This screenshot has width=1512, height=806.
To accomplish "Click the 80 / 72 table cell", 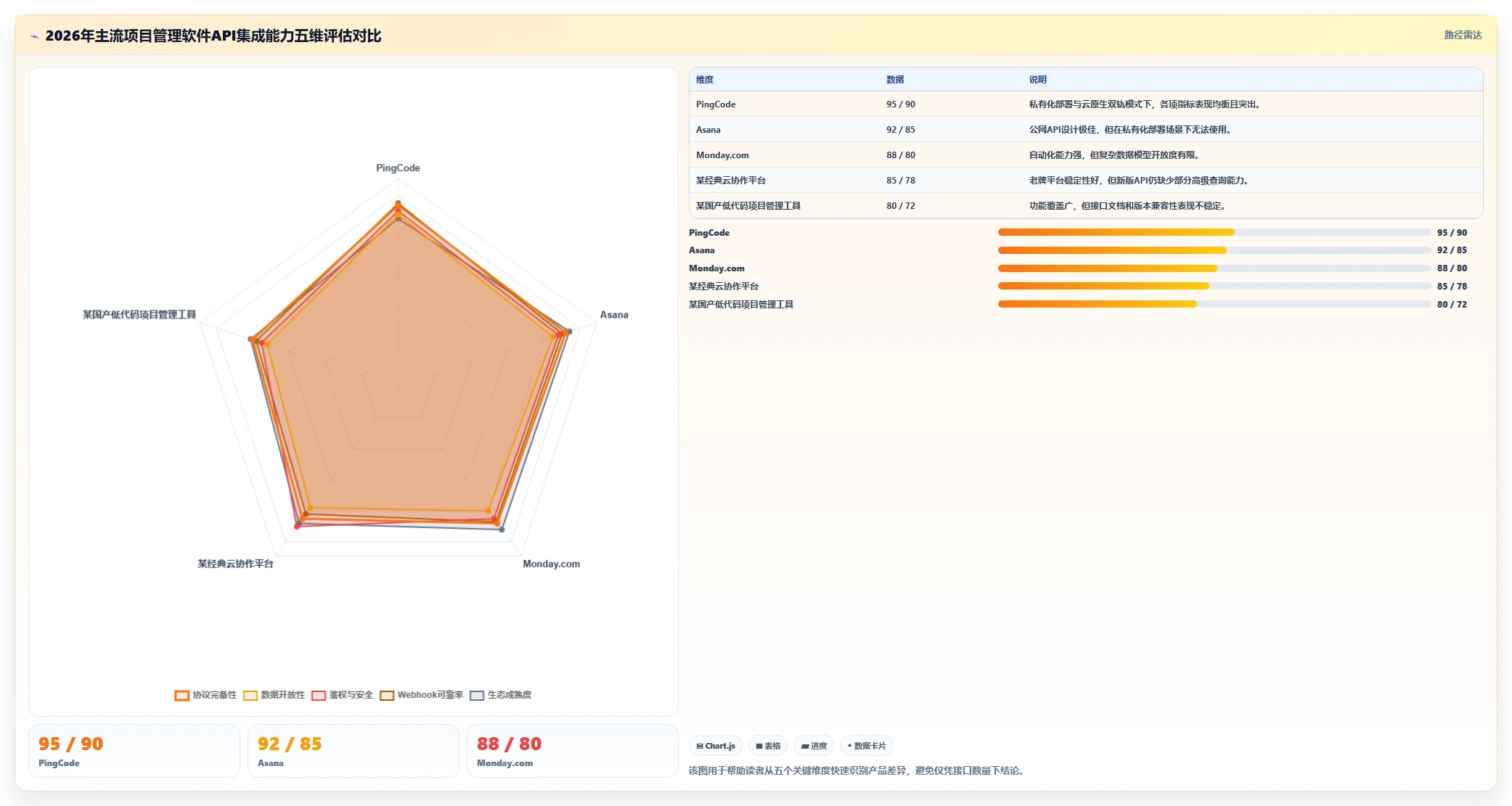I will pos(901,206).
